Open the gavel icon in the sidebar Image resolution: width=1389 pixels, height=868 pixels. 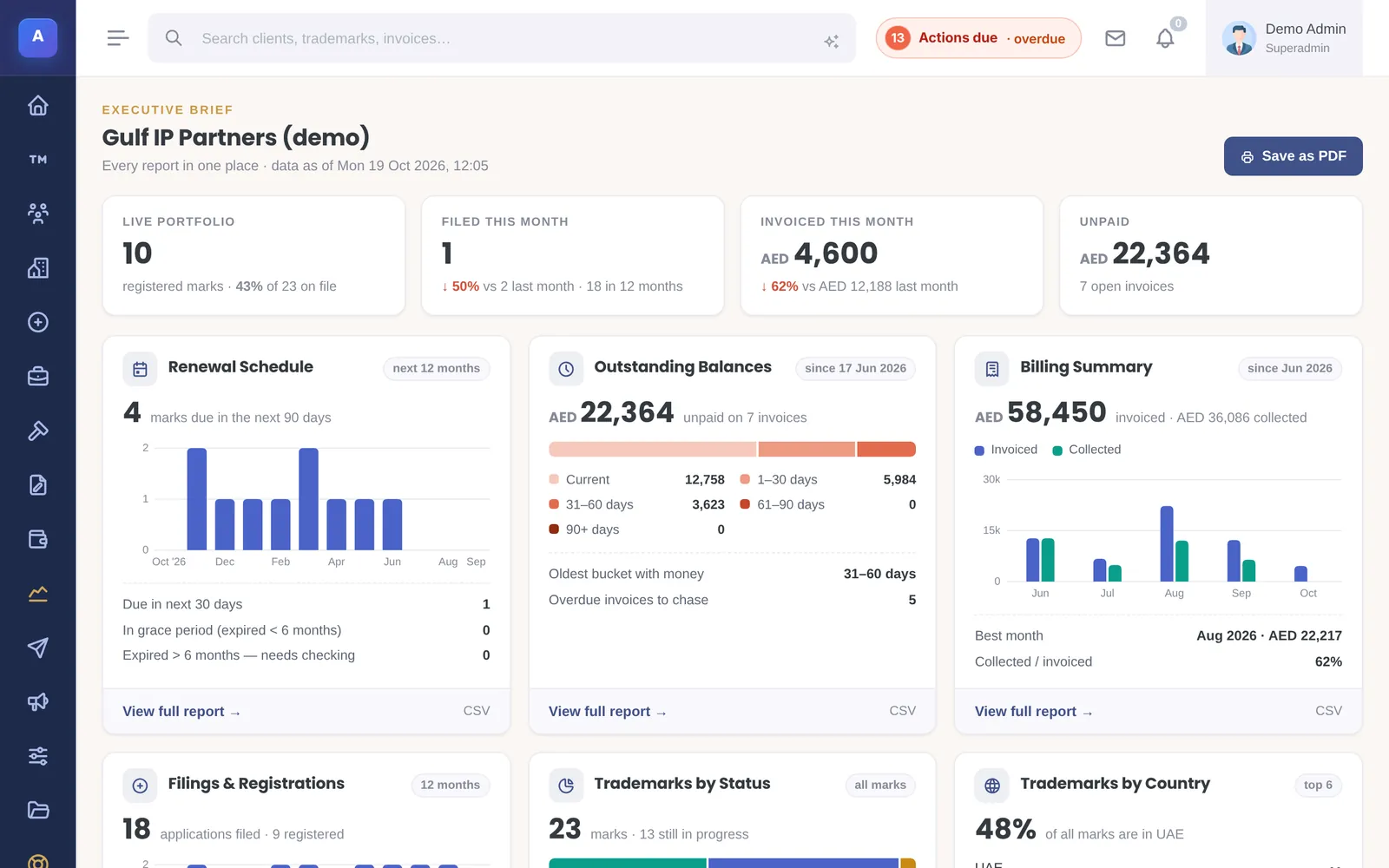click(37, 431)
